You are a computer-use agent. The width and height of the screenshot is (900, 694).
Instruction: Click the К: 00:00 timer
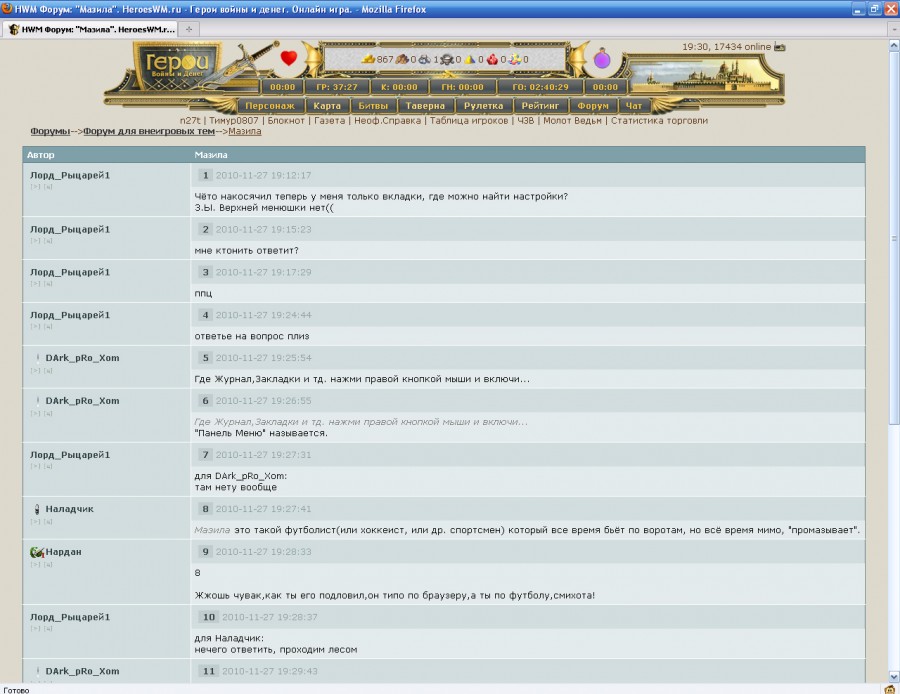tap(399, 87)
